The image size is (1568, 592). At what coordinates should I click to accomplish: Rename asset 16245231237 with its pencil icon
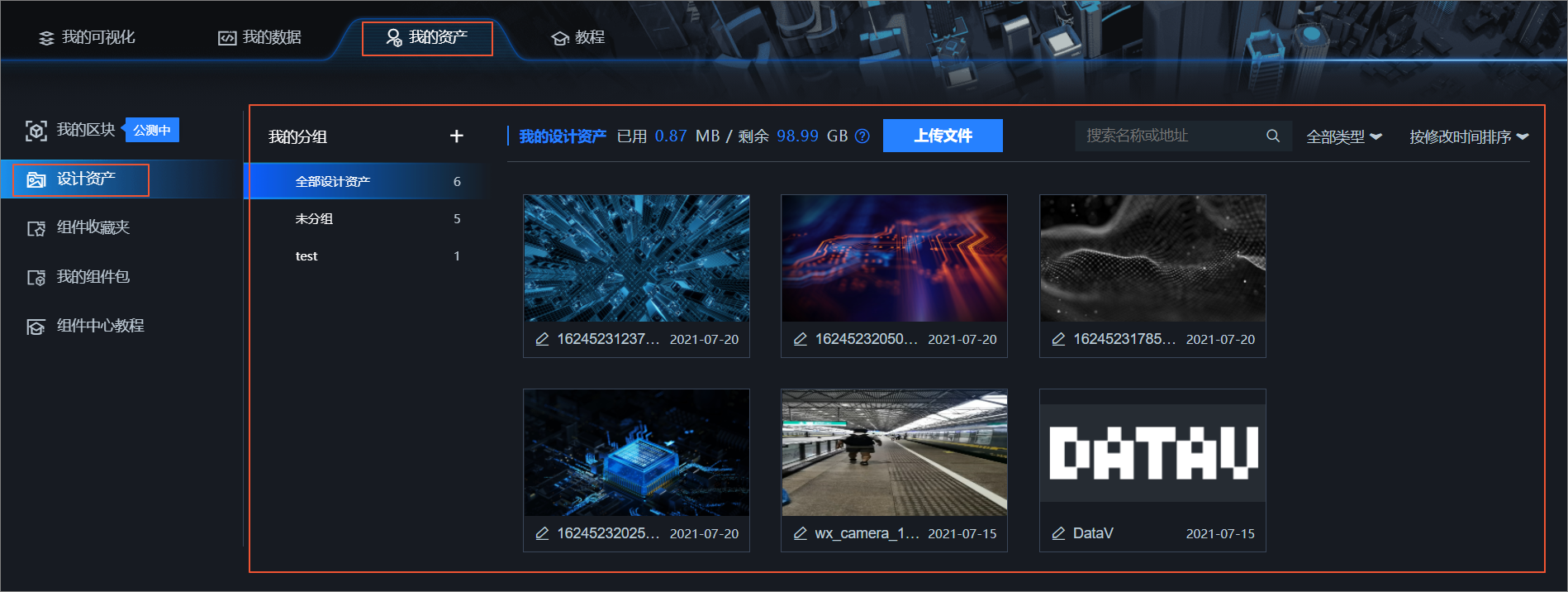coord(542,339)
